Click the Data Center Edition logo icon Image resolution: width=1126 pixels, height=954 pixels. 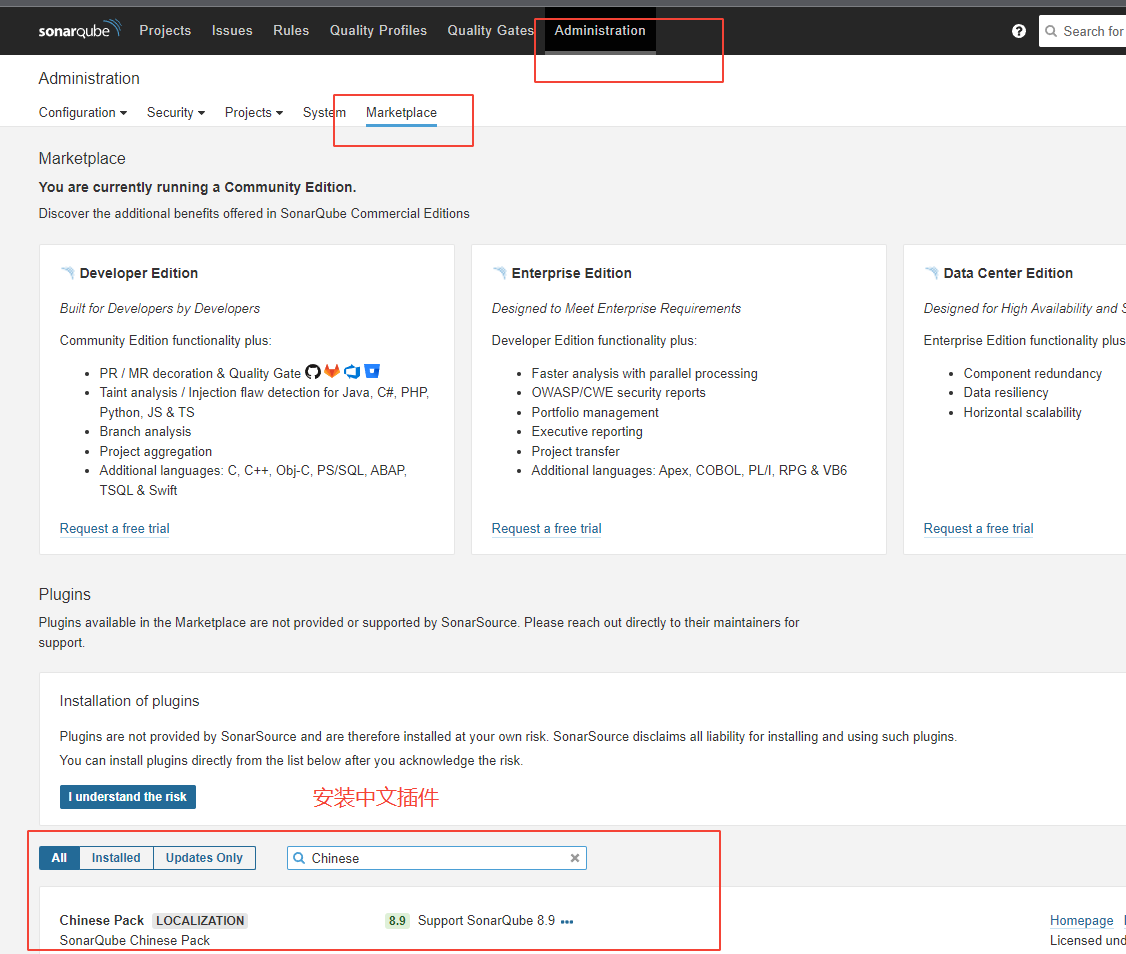[931, 273]
